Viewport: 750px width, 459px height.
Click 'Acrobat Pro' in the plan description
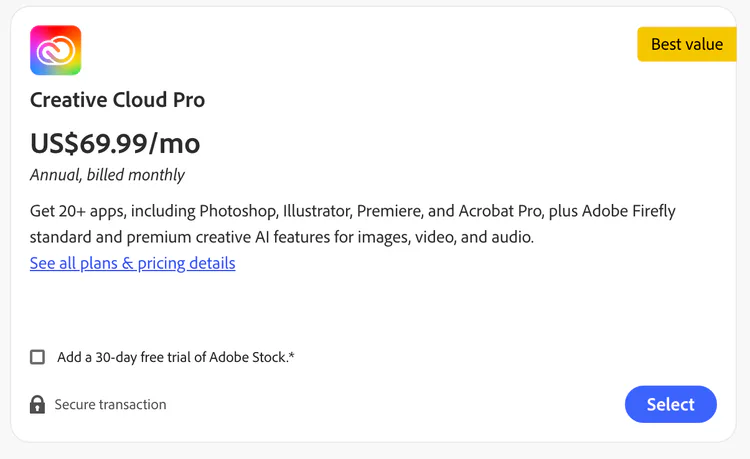tap(498, 212)
